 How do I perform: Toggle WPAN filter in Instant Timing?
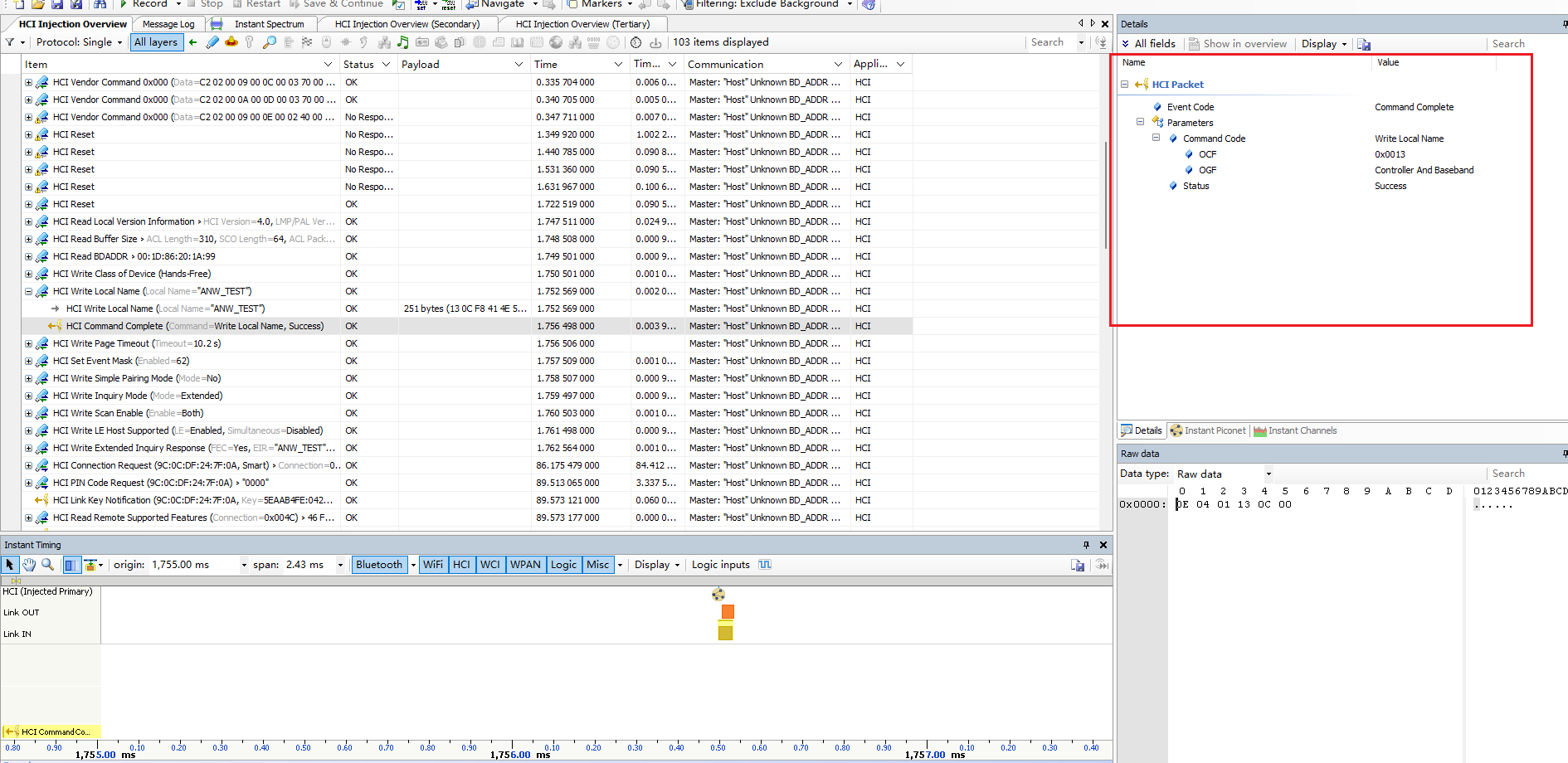pyautogui.click(x=525, y=565)
